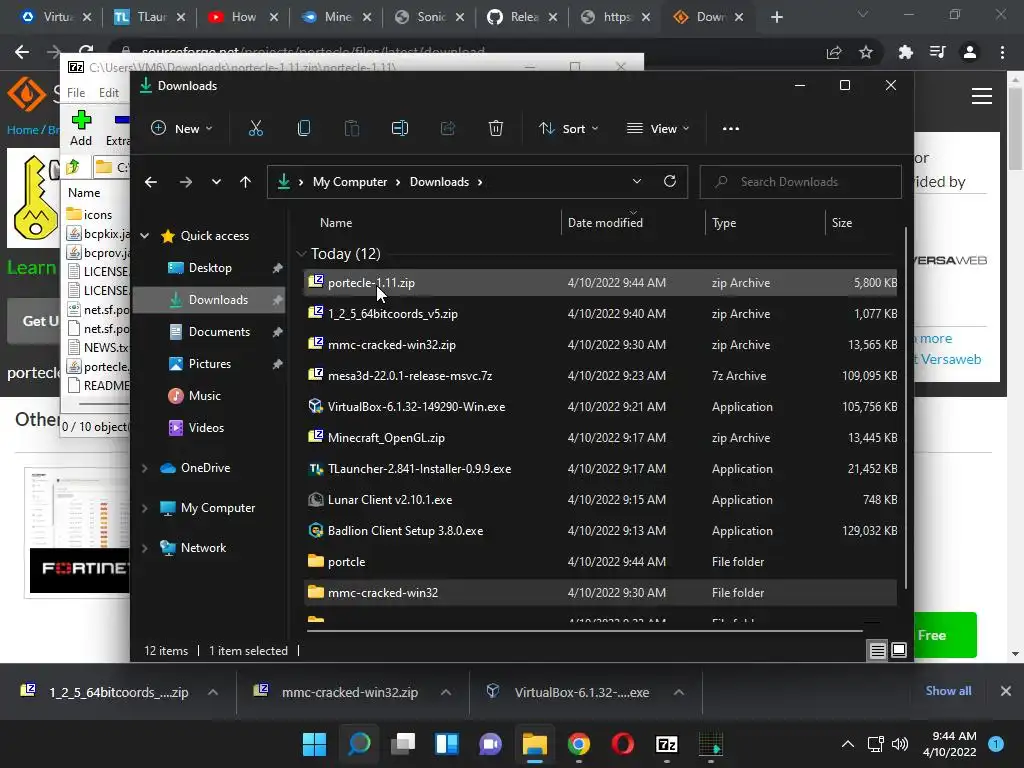The height and width of the screenshot is (768, 1024).
Task: Open a new Chrome tab
Action: (x=776, y=17)
